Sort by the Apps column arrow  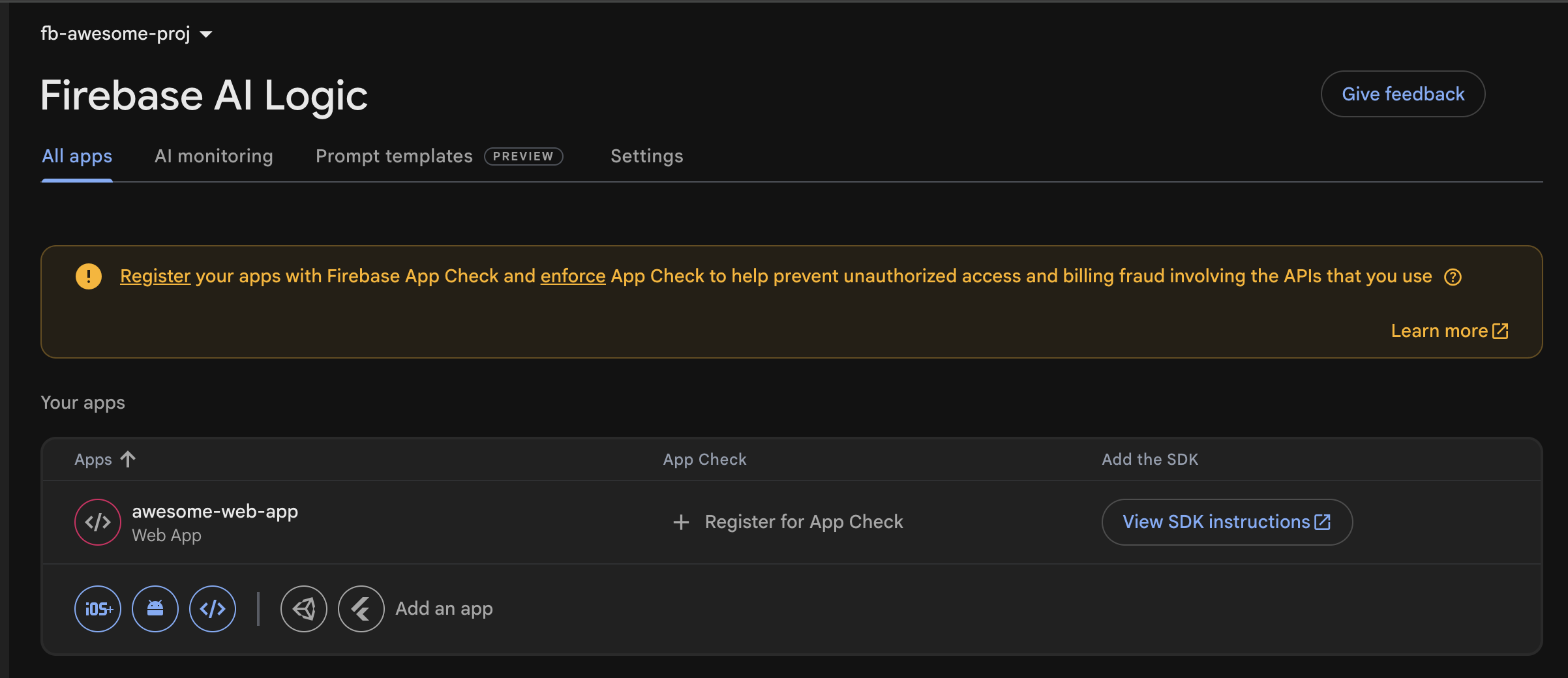128,459
